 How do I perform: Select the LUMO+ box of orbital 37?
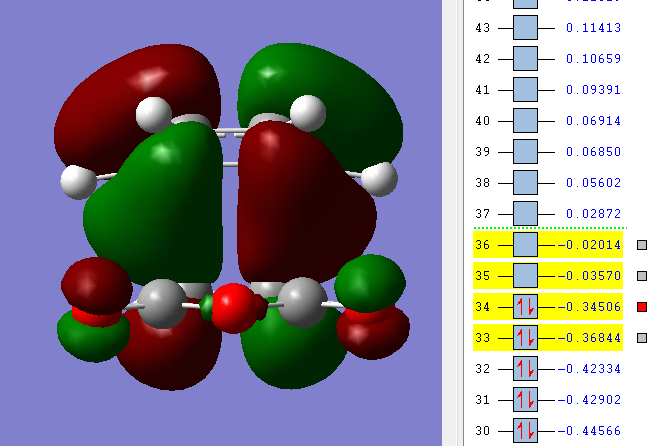coord(525,214)
